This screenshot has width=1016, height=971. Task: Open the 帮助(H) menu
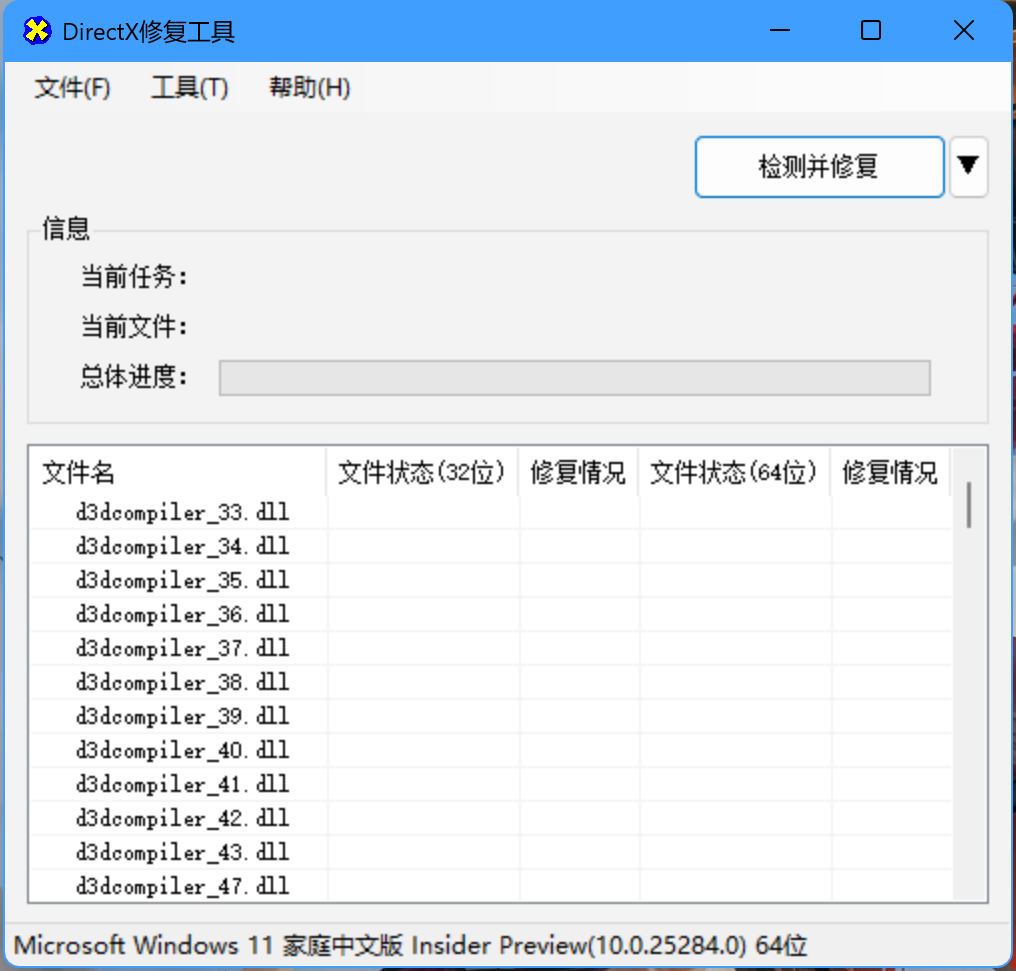tap(310, 87)
